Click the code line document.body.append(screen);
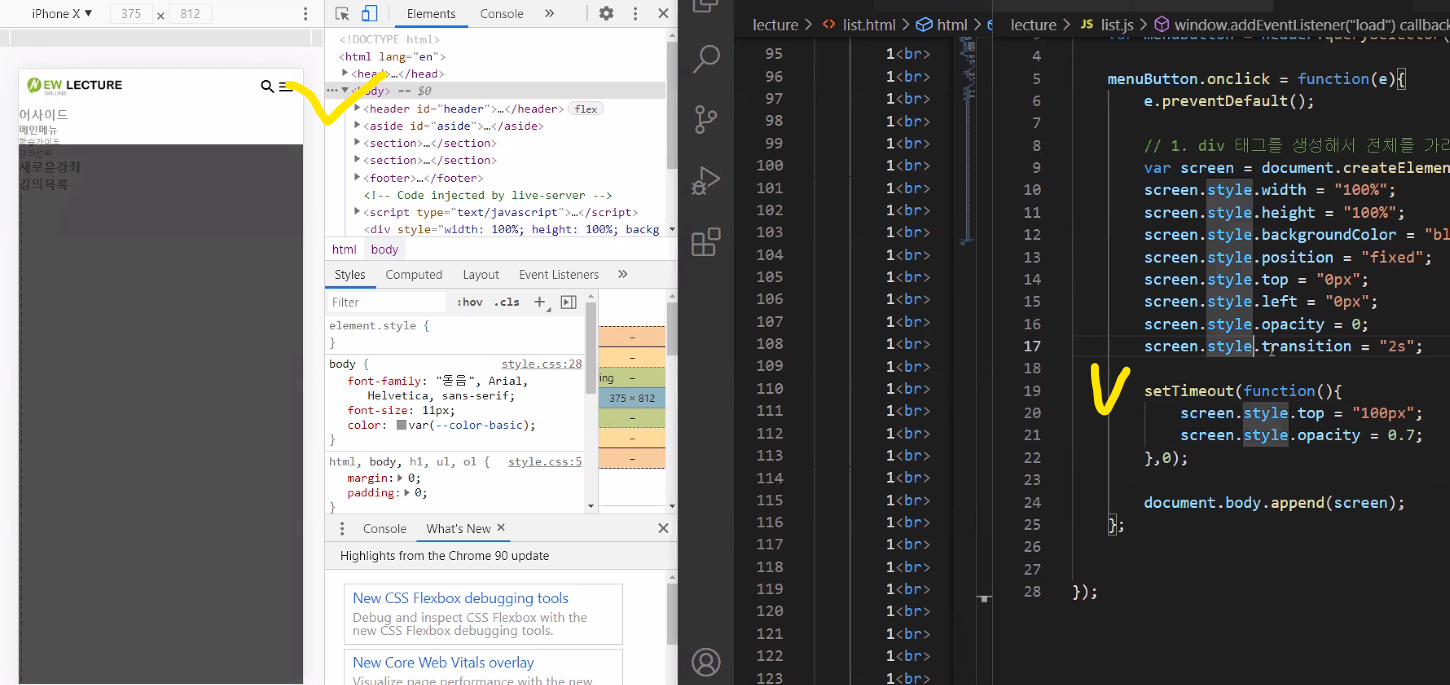This screenshot has width=1450, height=685. [x=1274, y=503]
